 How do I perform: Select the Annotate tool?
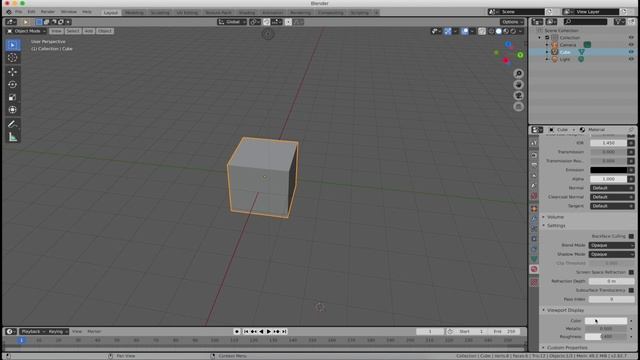[x=13, y=124]
